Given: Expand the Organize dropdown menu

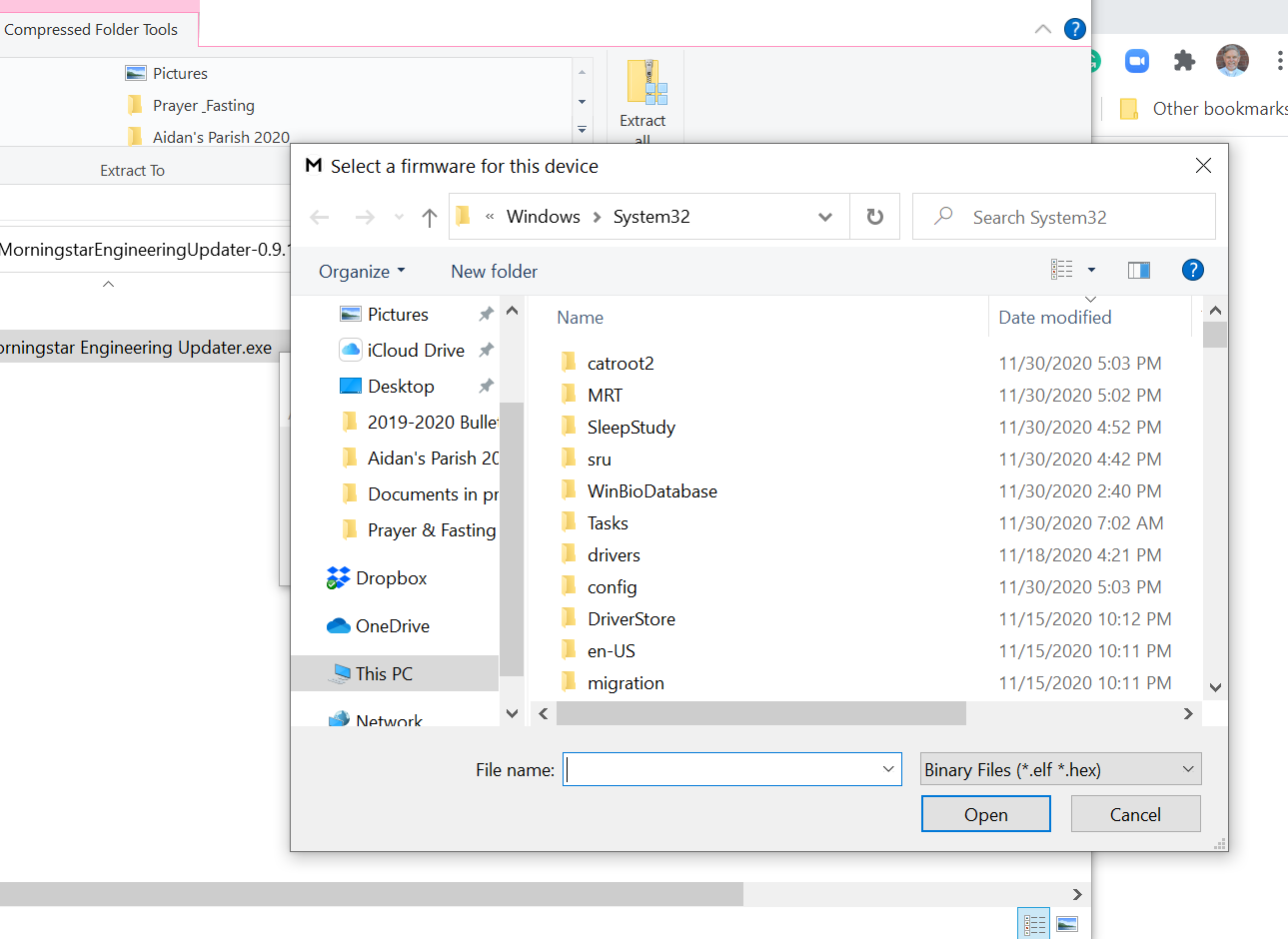Looking at the screenshot, I should 362,272.
